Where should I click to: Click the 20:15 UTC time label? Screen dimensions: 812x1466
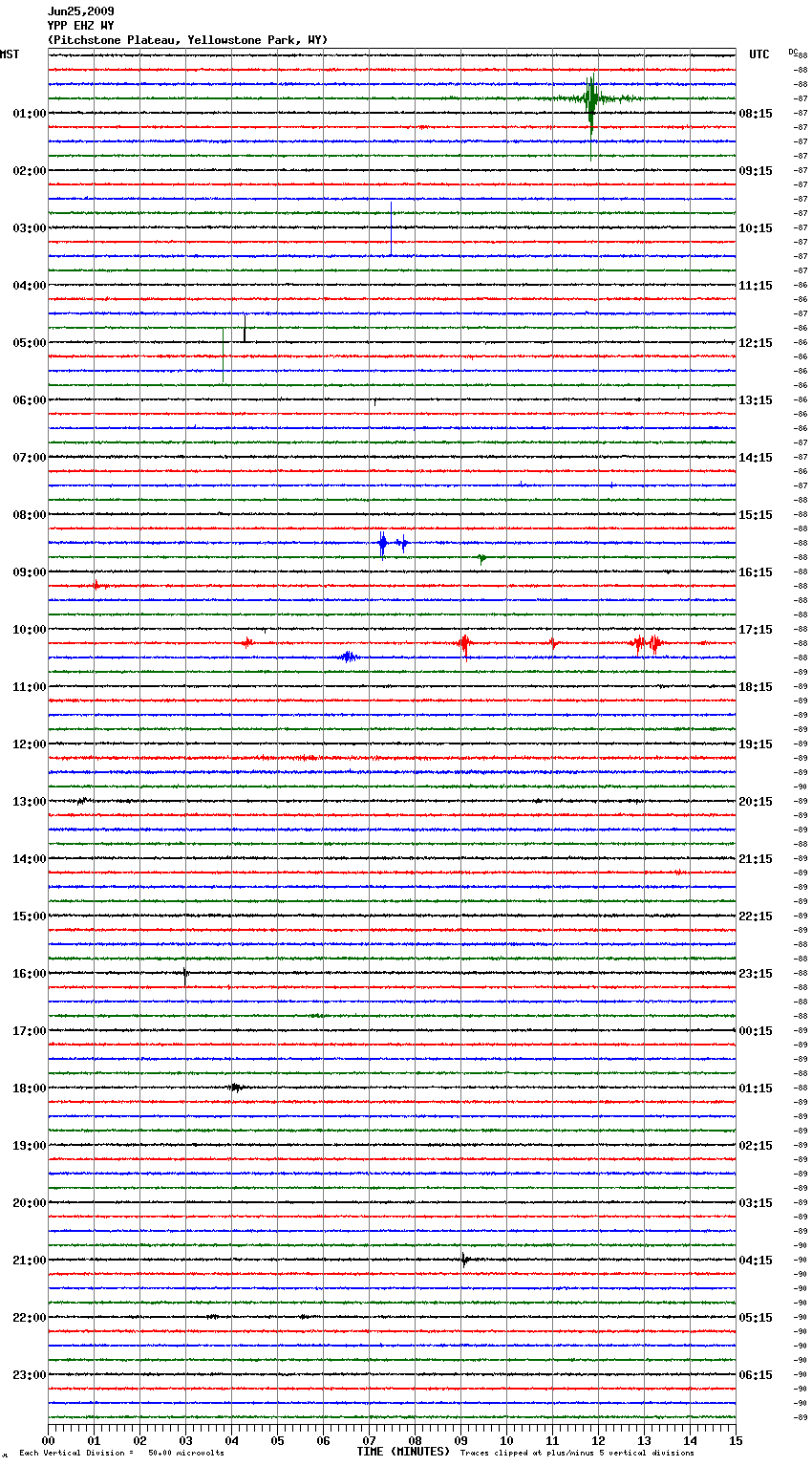point(756,802)
